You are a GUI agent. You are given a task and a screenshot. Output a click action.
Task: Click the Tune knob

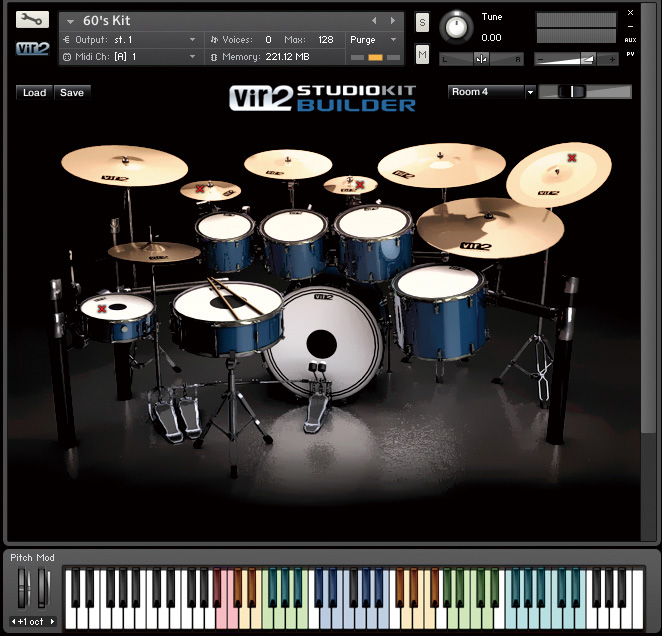tap(456, 27)
